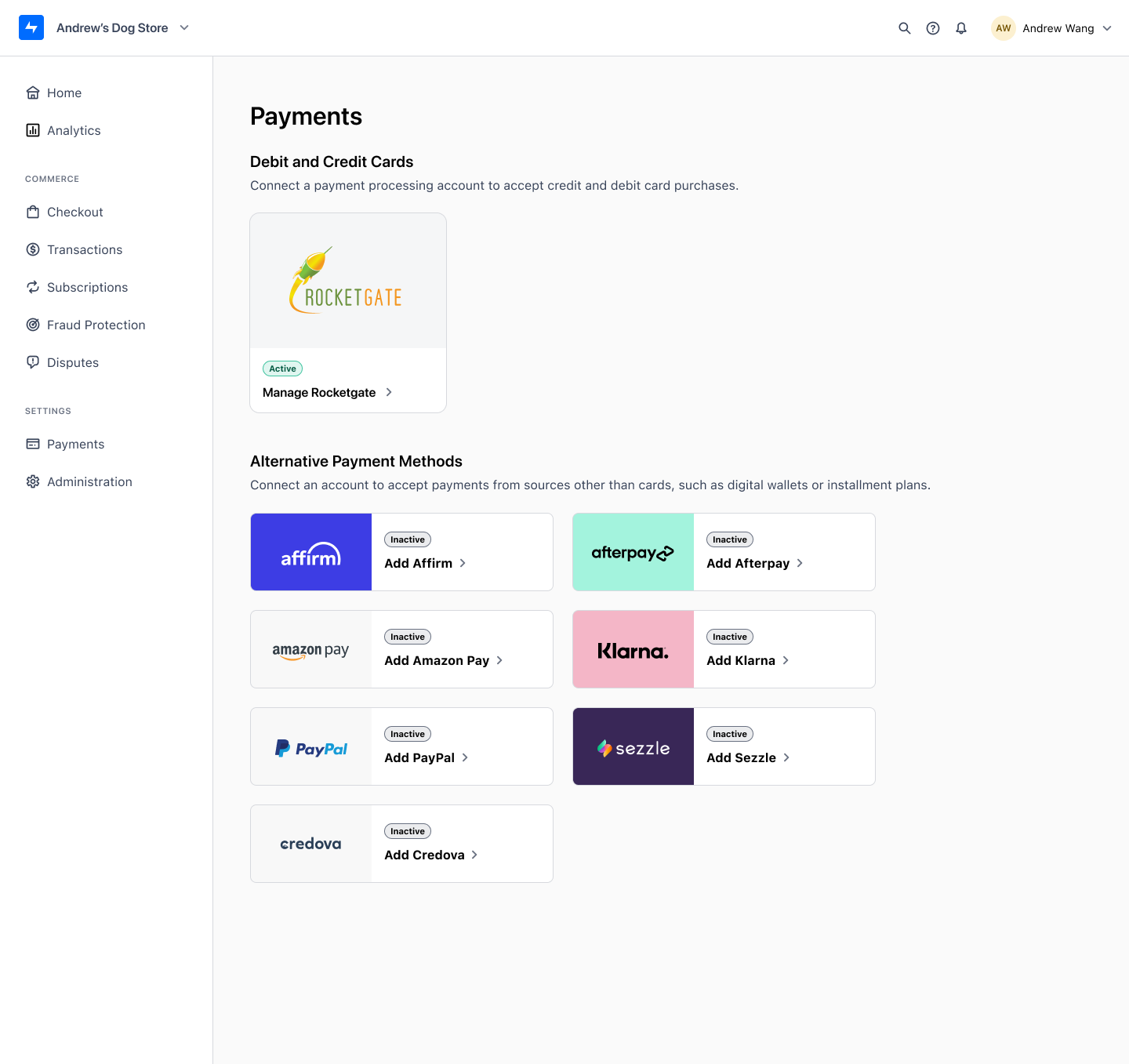Click the Inactive badge on Amazon Pay card

(408, 637)
